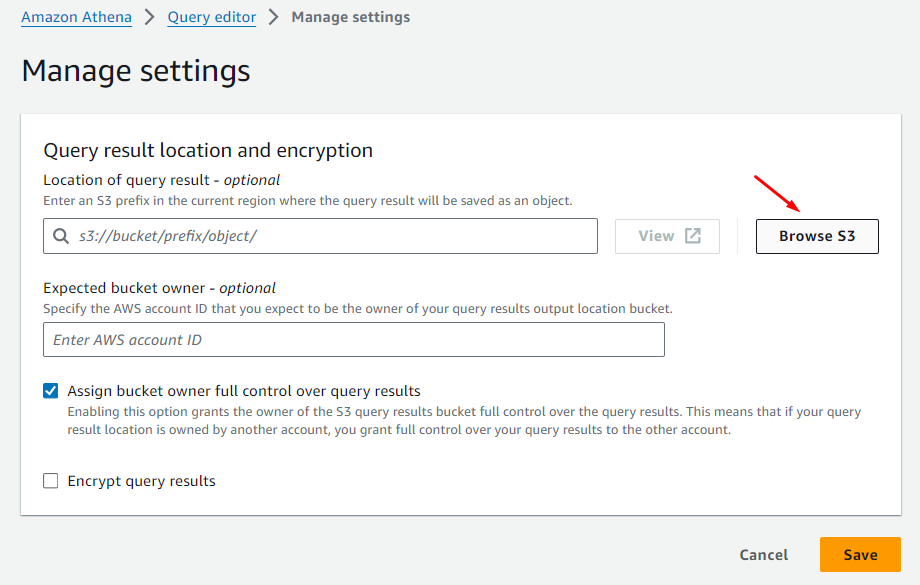Toggle Assign bucket owner full control checkbox
The height and width of the screenshot is (585, 920).
(x=51, y=391)
